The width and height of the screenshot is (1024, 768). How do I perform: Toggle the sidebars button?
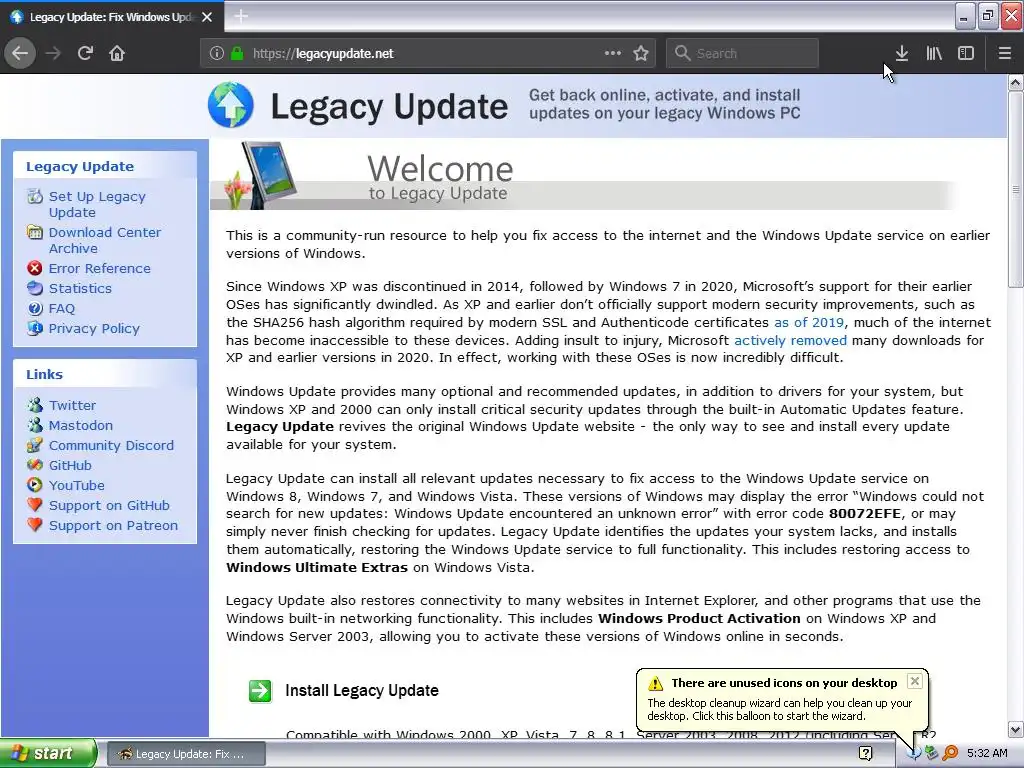coord(966,53)
